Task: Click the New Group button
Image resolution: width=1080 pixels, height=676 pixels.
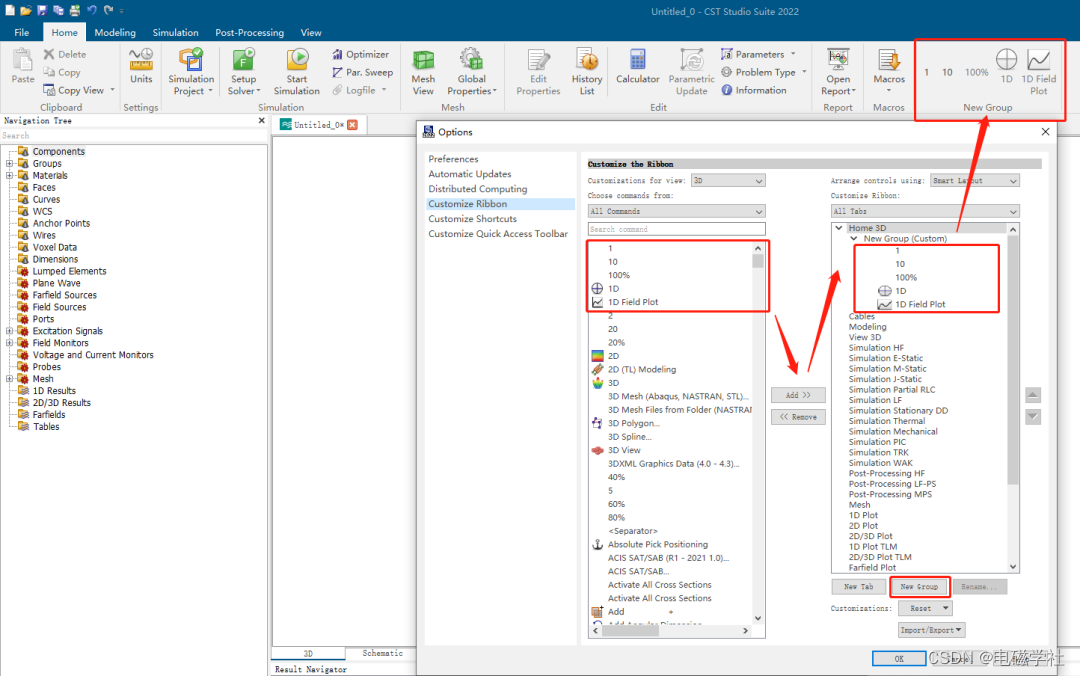Action: click(x=919, y=587)
